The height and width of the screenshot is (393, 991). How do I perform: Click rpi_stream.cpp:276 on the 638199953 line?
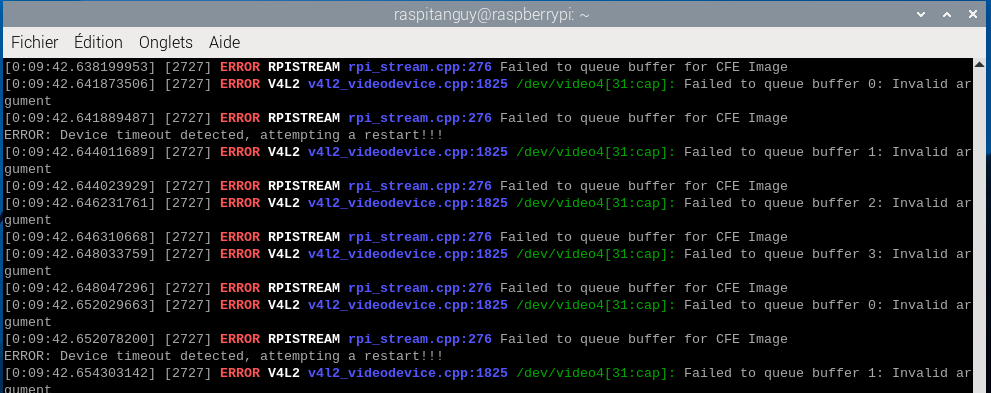[x=420, y=67]
